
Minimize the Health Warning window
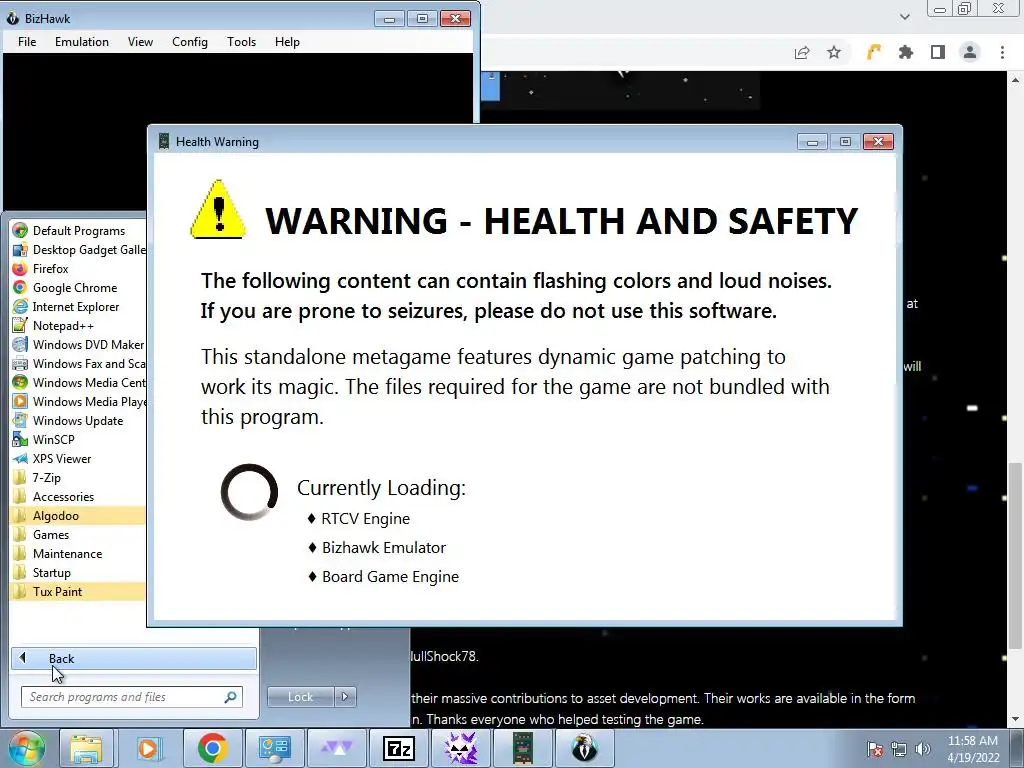pyautogui.click(x=812, y=142)
